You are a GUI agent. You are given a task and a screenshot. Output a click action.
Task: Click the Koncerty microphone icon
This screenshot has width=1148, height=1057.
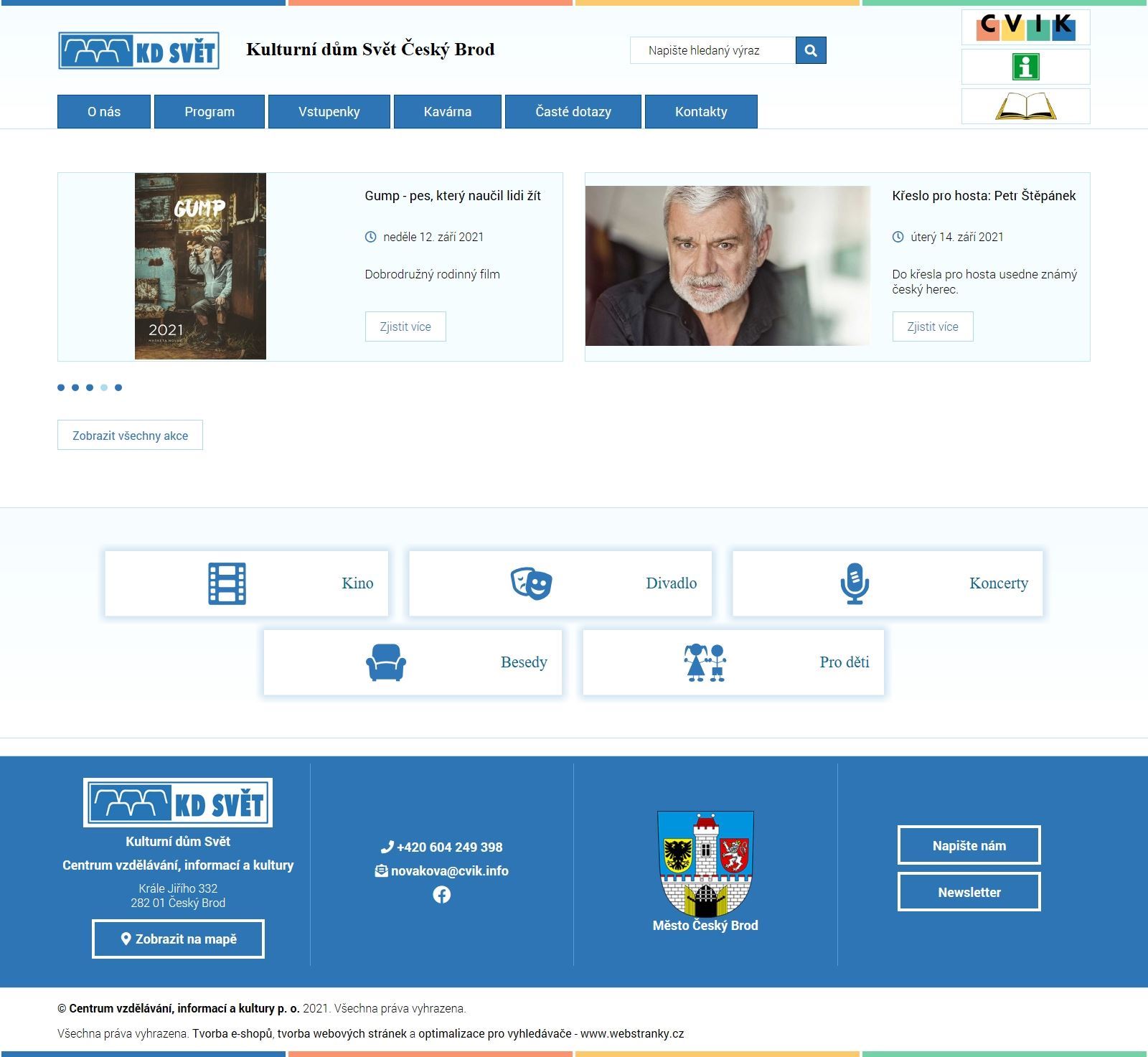[854, 583]
